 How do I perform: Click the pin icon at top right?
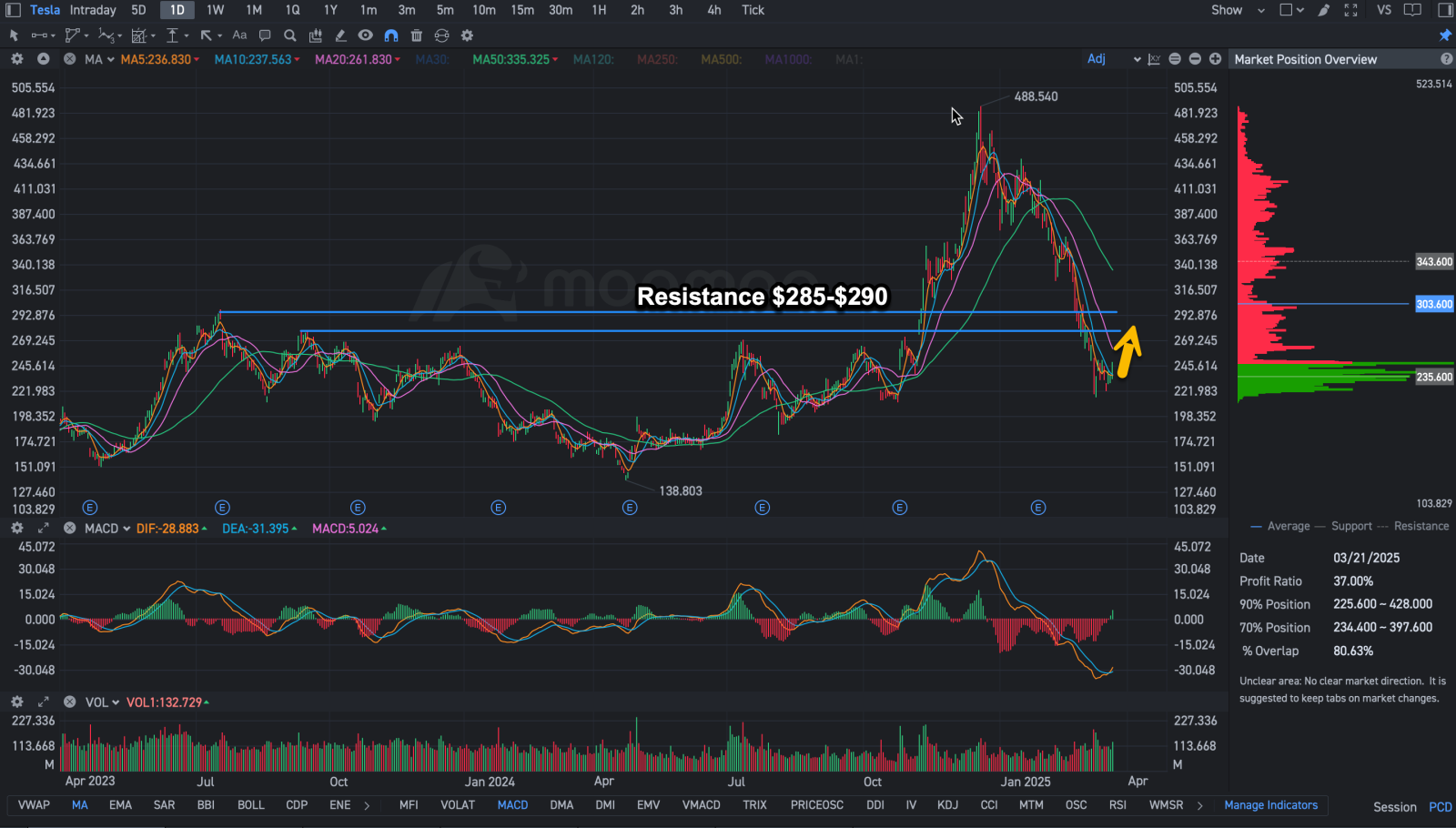(x=1445, y=35)
